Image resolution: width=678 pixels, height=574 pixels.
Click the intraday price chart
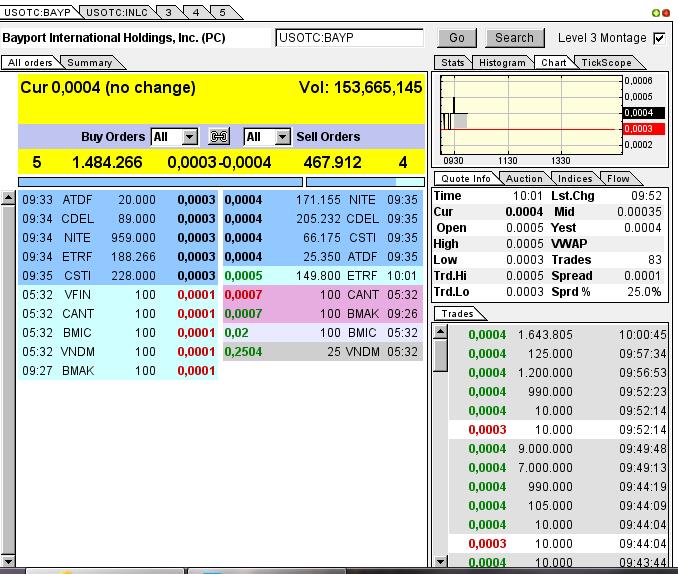click(x=531, y=115)
